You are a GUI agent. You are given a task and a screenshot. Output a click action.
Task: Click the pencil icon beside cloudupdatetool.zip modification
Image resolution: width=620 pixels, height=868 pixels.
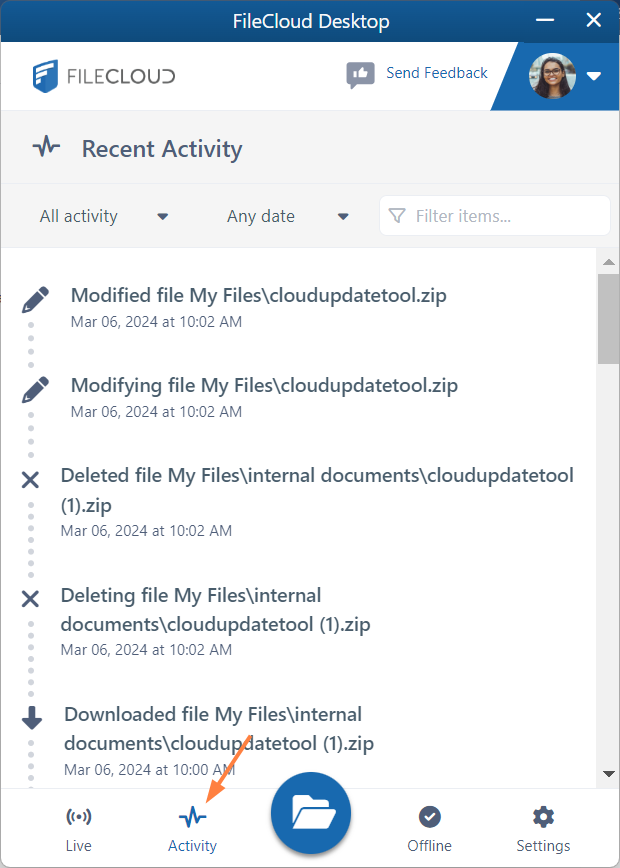tap(36, 297)
